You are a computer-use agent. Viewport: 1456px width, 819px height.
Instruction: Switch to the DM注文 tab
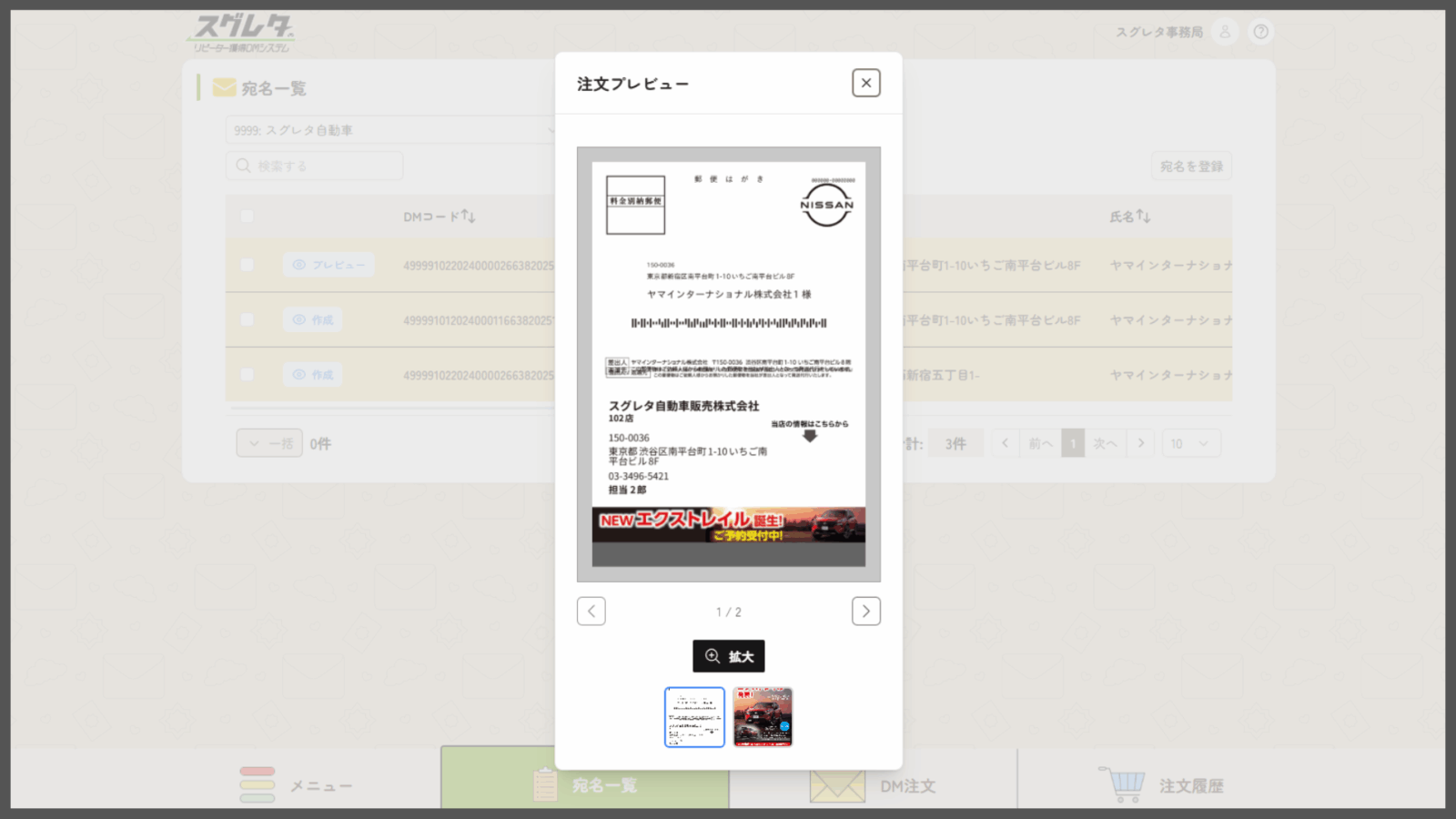pyautogui.click(x=874, y=784)
